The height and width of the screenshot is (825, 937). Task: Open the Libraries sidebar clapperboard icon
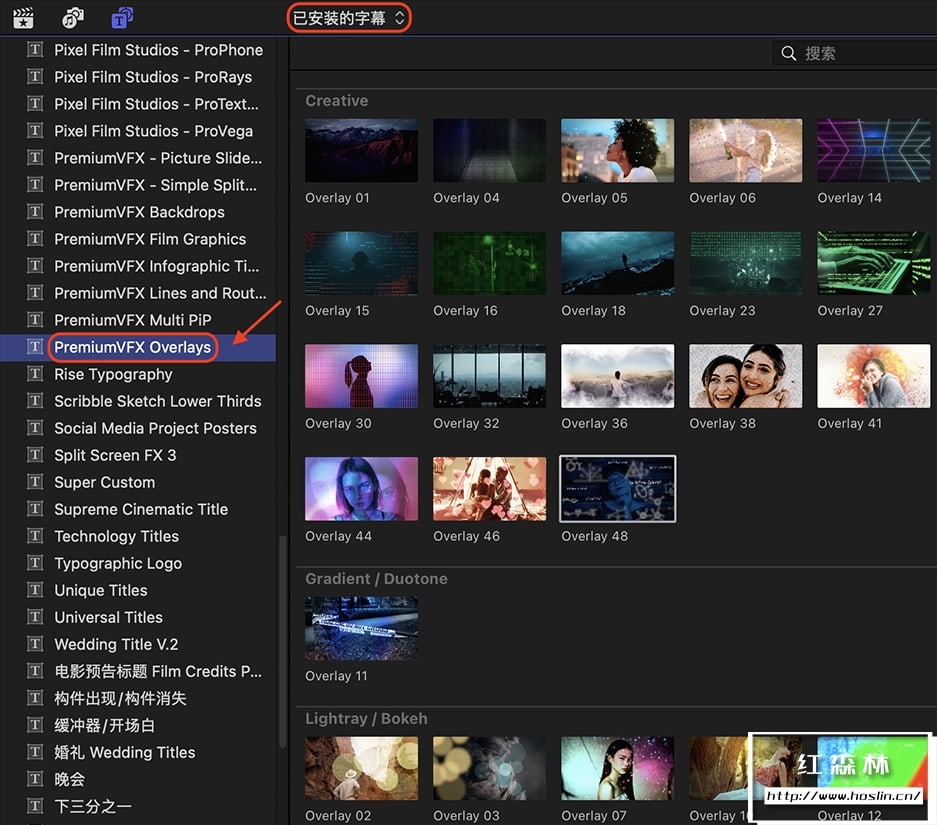point(23,18)
